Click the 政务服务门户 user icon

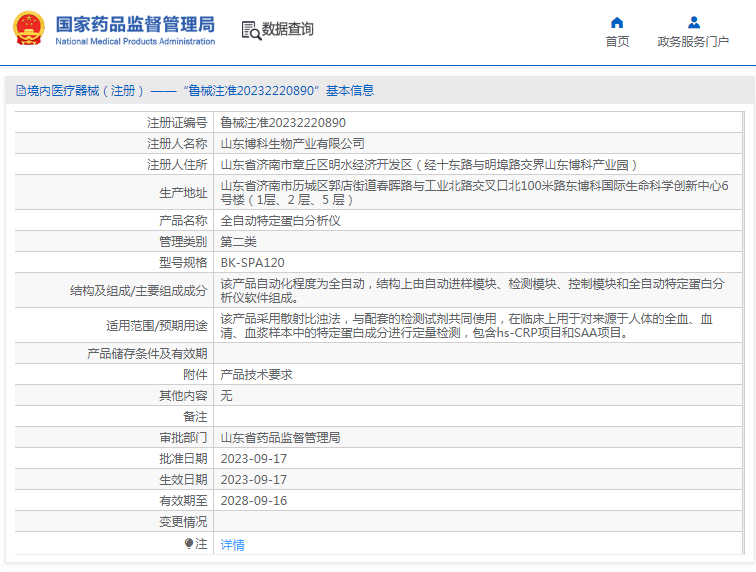(x=694, y=23)
